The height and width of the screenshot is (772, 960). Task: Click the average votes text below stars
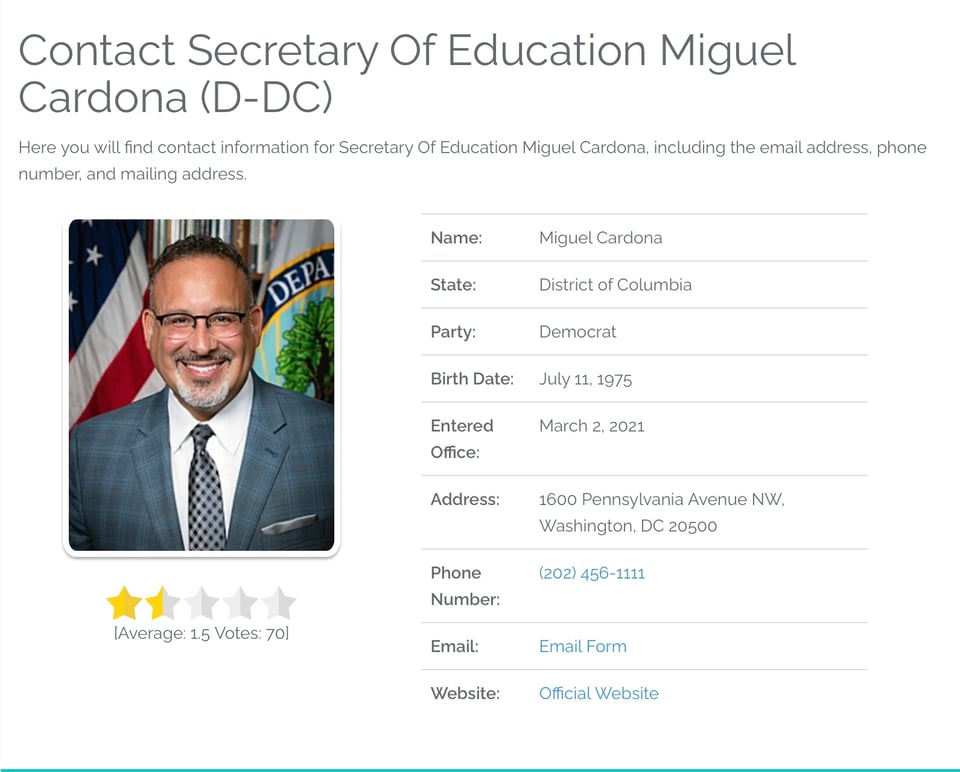click(x=201, y=633)
